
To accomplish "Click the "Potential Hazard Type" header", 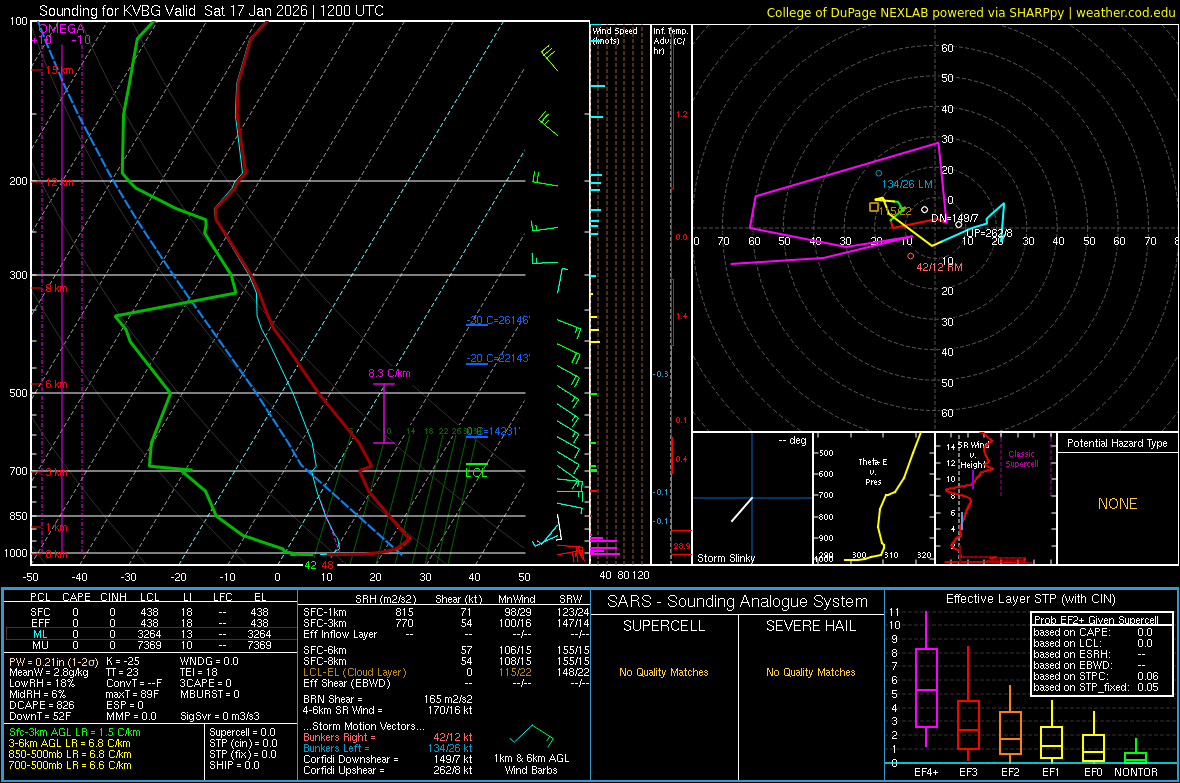I will [1118, 443].
